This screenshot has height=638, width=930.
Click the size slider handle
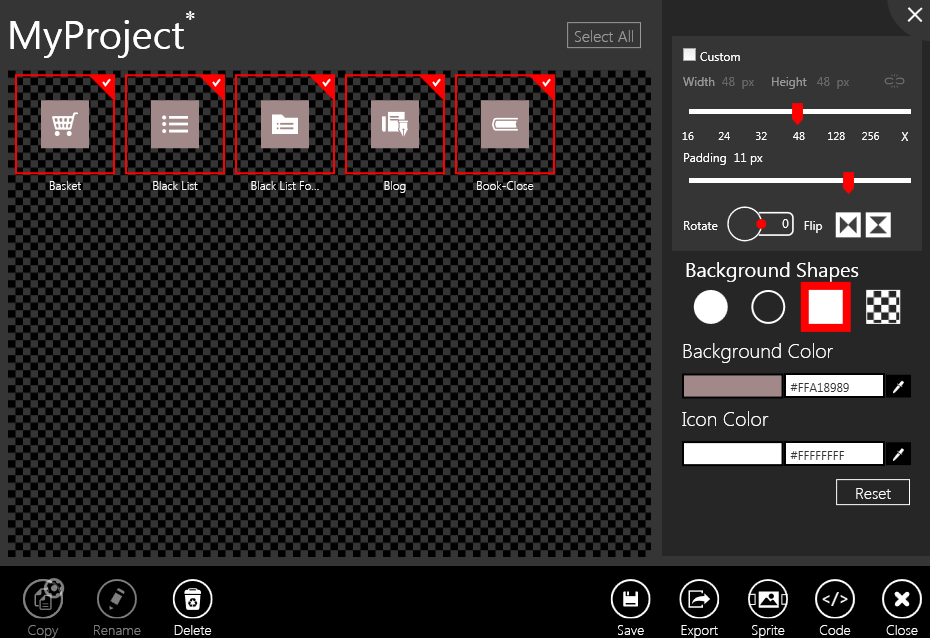(798, 113)
